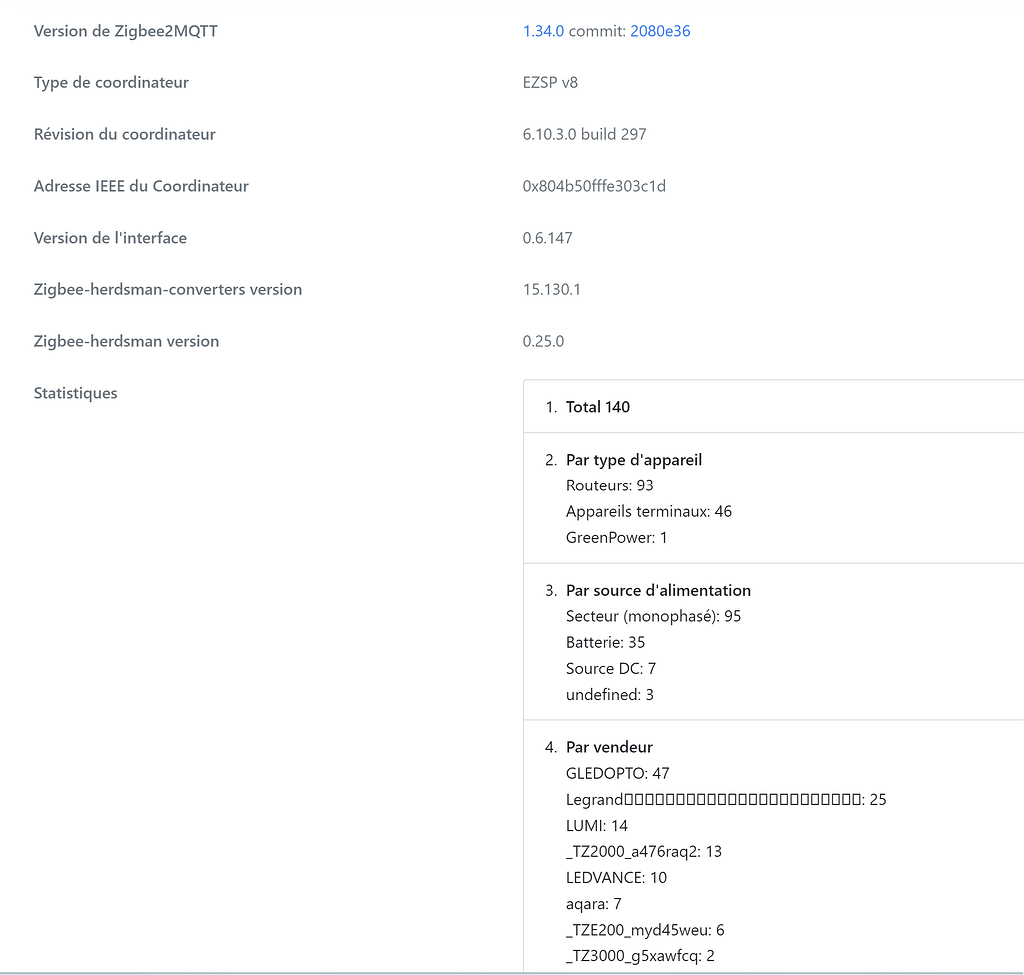The image size is (1024, 975).
Task: Click the Appareils terminaux: 46 entry
Action: (x=648, y=511)
